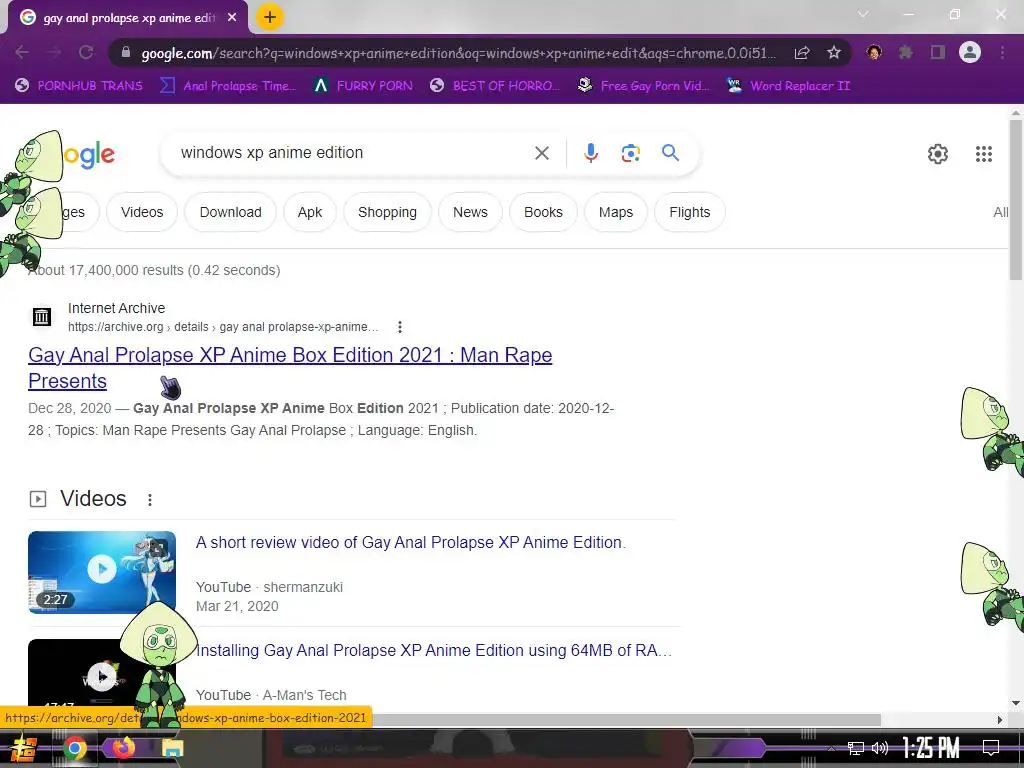Switch to Flights results
Image resolution: width=1024 pixels, height=768 pixels.
point(690,212)
